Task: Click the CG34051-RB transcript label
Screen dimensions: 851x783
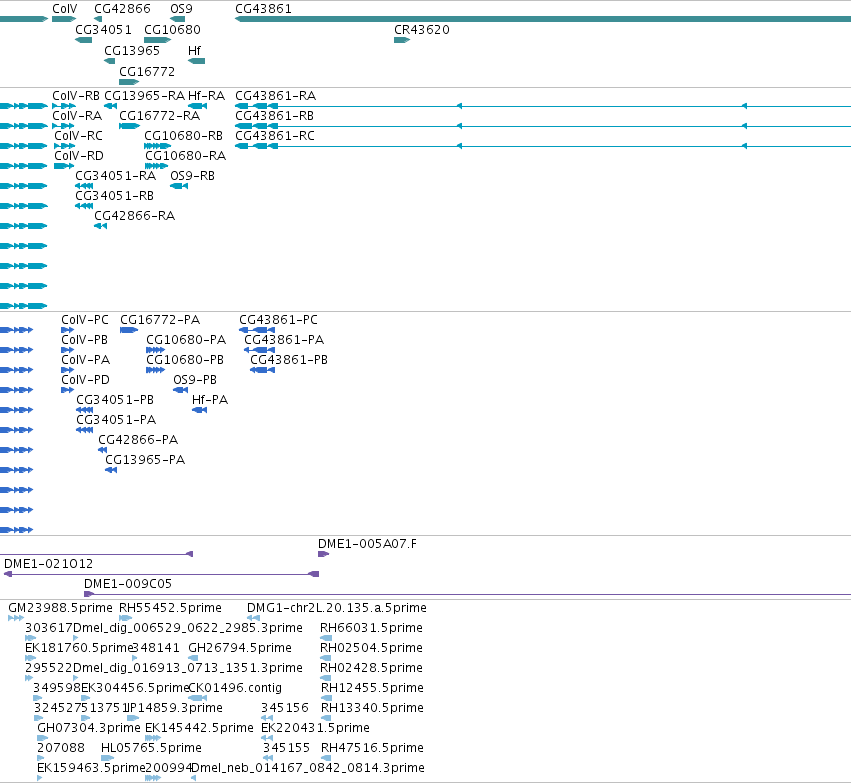Action: (115, 196)
